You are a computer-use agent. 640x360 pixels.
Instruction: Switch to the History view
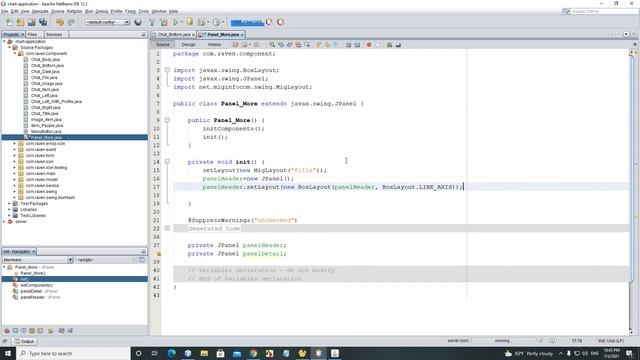(x=214, y=44)
